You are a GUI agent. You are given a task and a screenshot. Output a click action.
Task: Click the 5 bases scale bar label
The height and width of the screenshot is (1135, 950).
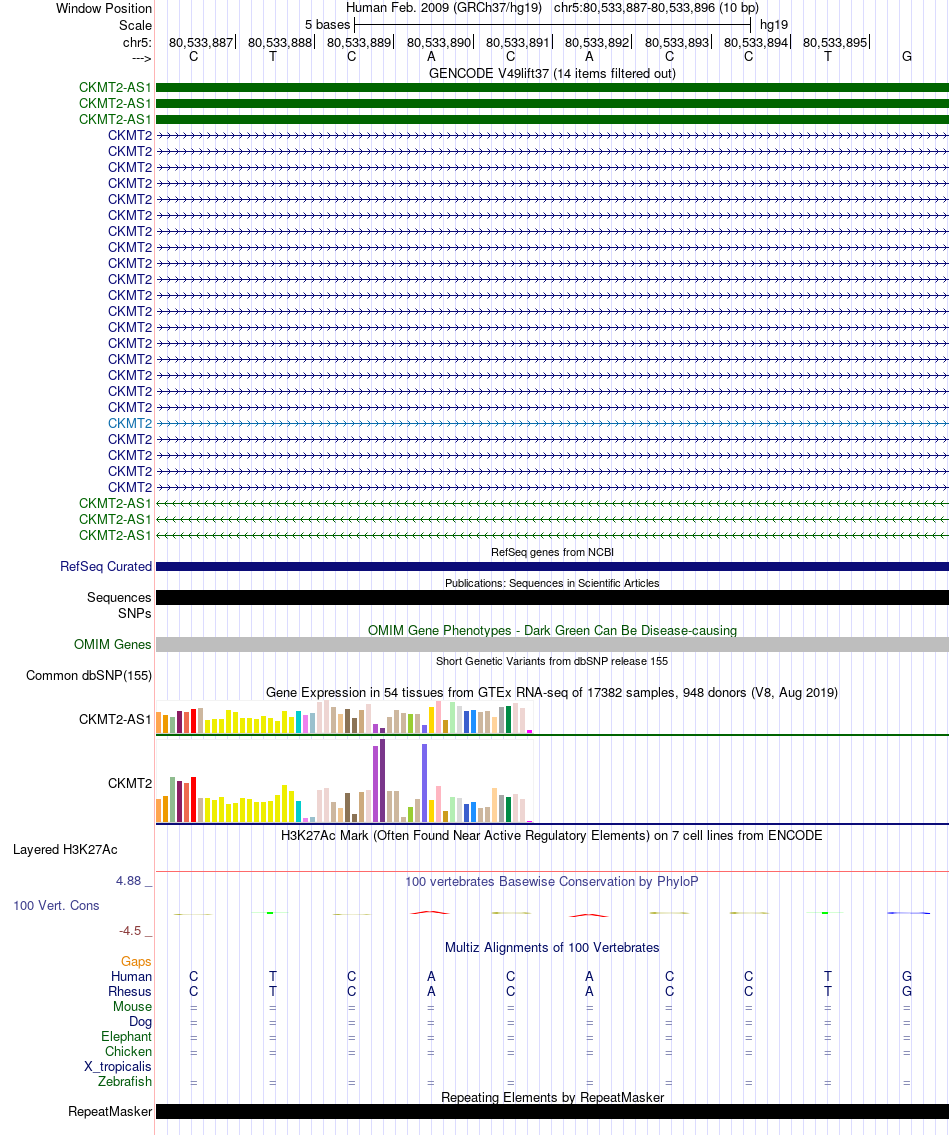pos(327,25)
